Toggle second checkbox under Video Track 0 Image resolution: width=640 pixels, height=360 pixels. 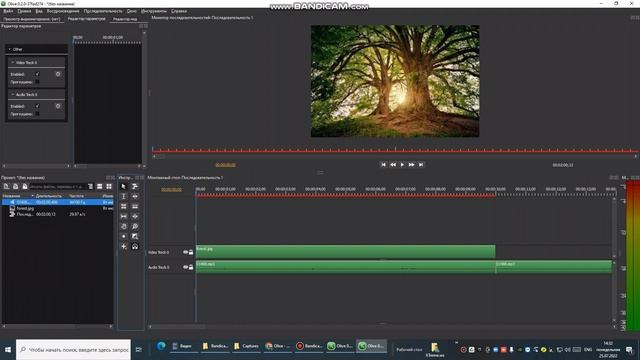point(37,82)
